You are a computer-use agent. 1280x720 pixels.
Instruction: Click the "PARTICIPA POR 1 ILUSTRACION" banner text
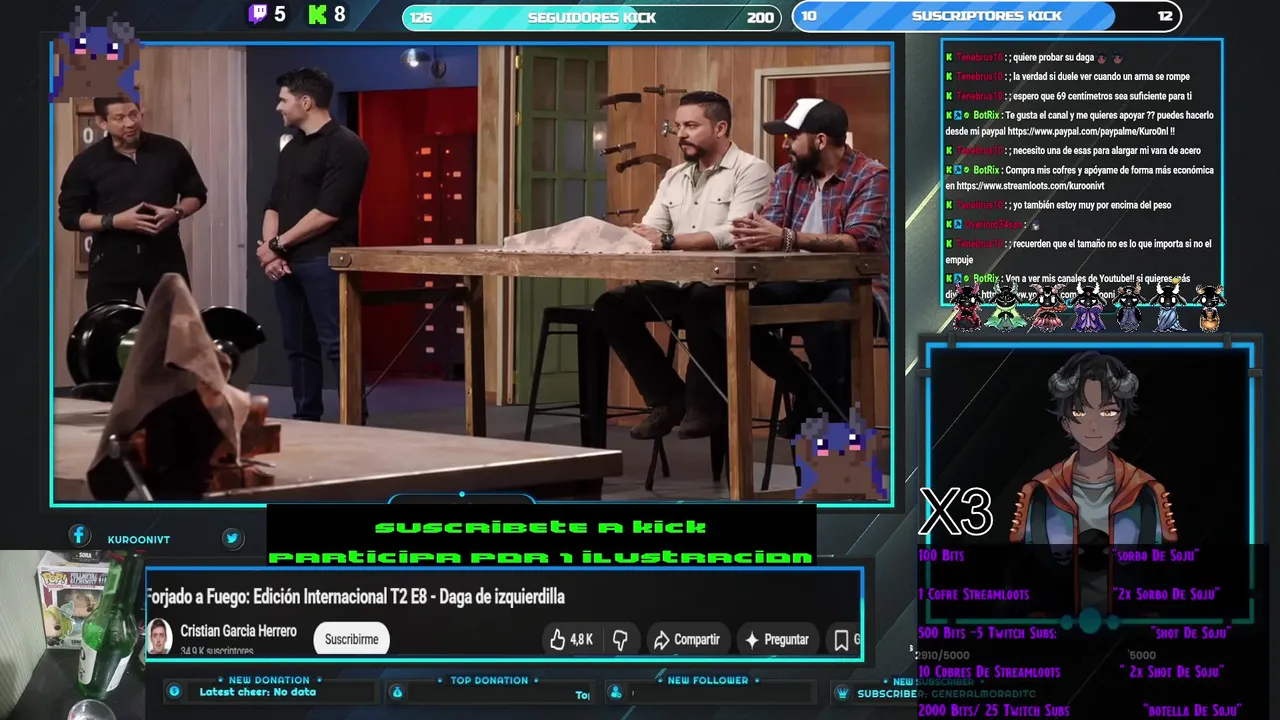coord(540,557)
